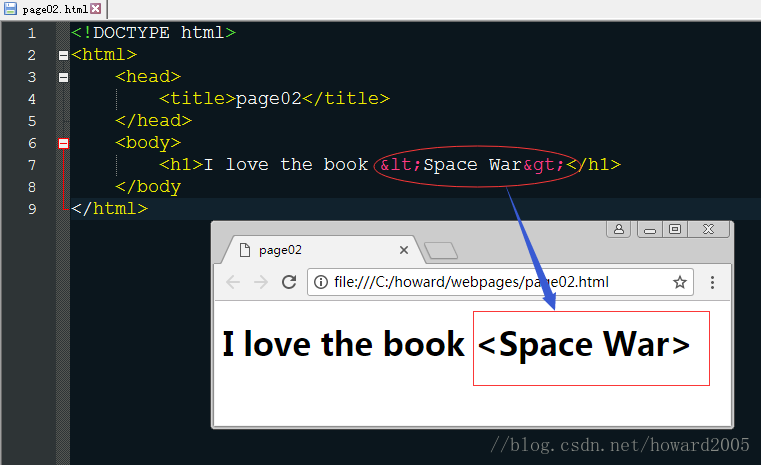Open a new browser tab
This screenshot has width=761, height=465.
(x=441, y=251)
